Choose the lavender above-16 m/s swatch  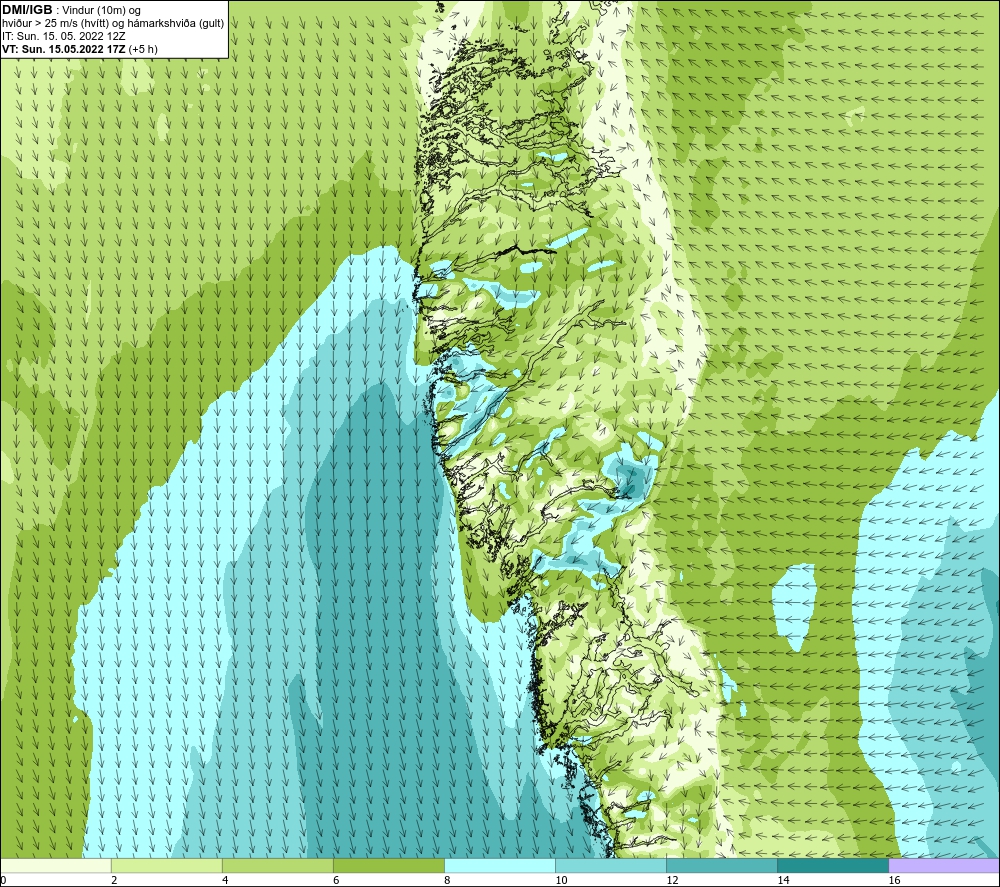point(944,865)
